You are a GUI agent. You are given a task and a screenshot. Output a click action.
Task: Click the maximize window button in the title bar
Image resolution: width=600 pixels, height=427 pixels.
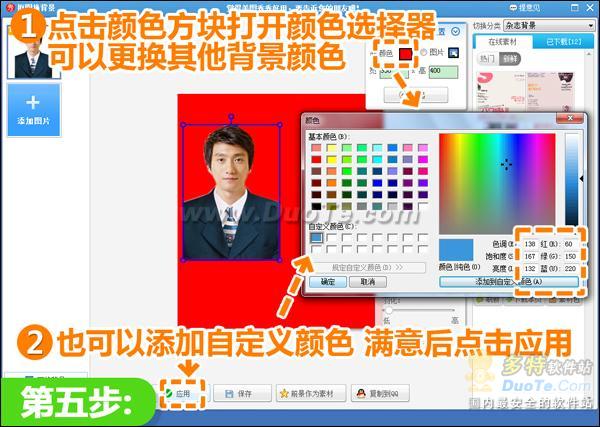(575, 7)
